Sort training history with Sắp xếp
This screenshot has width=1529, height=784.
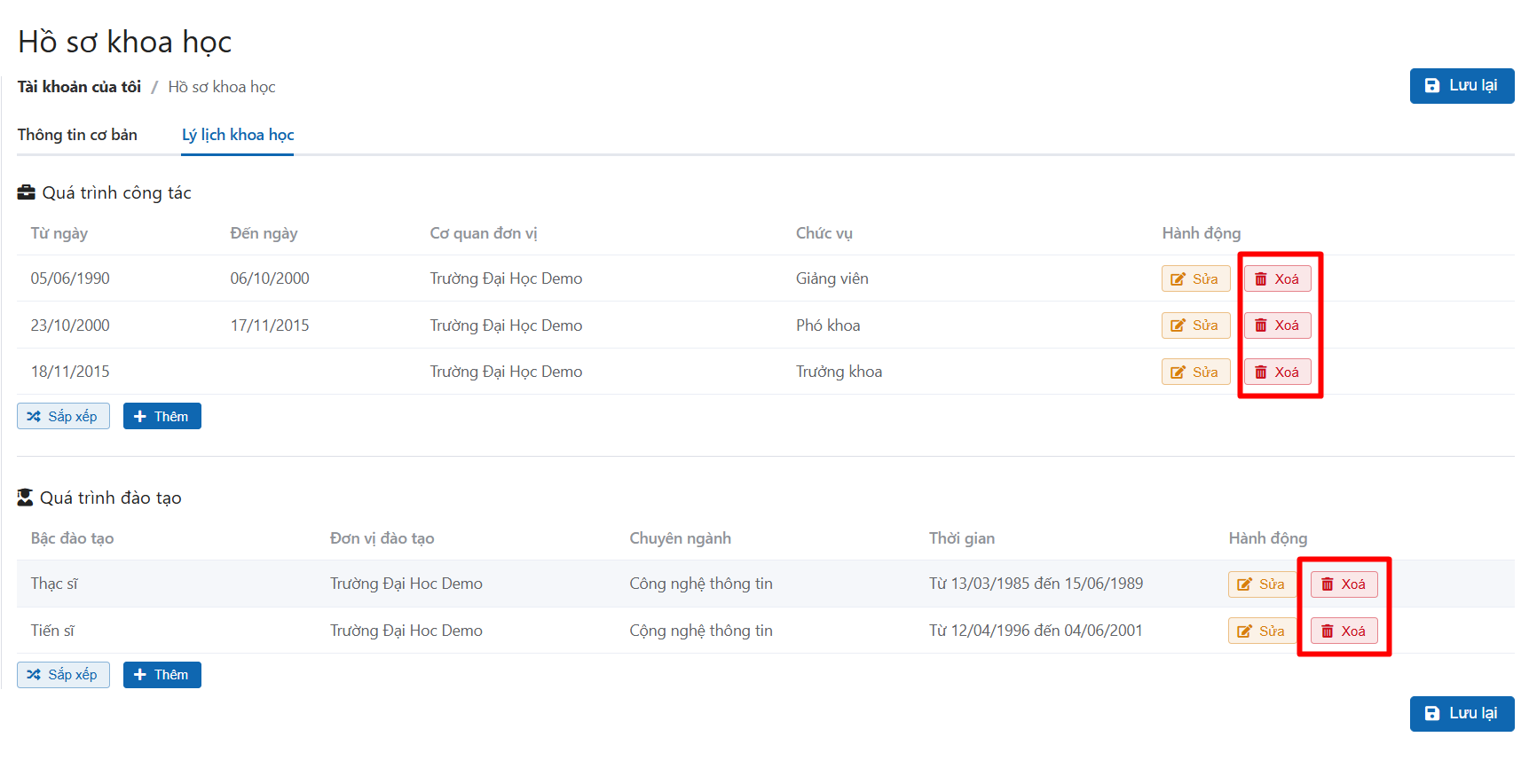63,675
